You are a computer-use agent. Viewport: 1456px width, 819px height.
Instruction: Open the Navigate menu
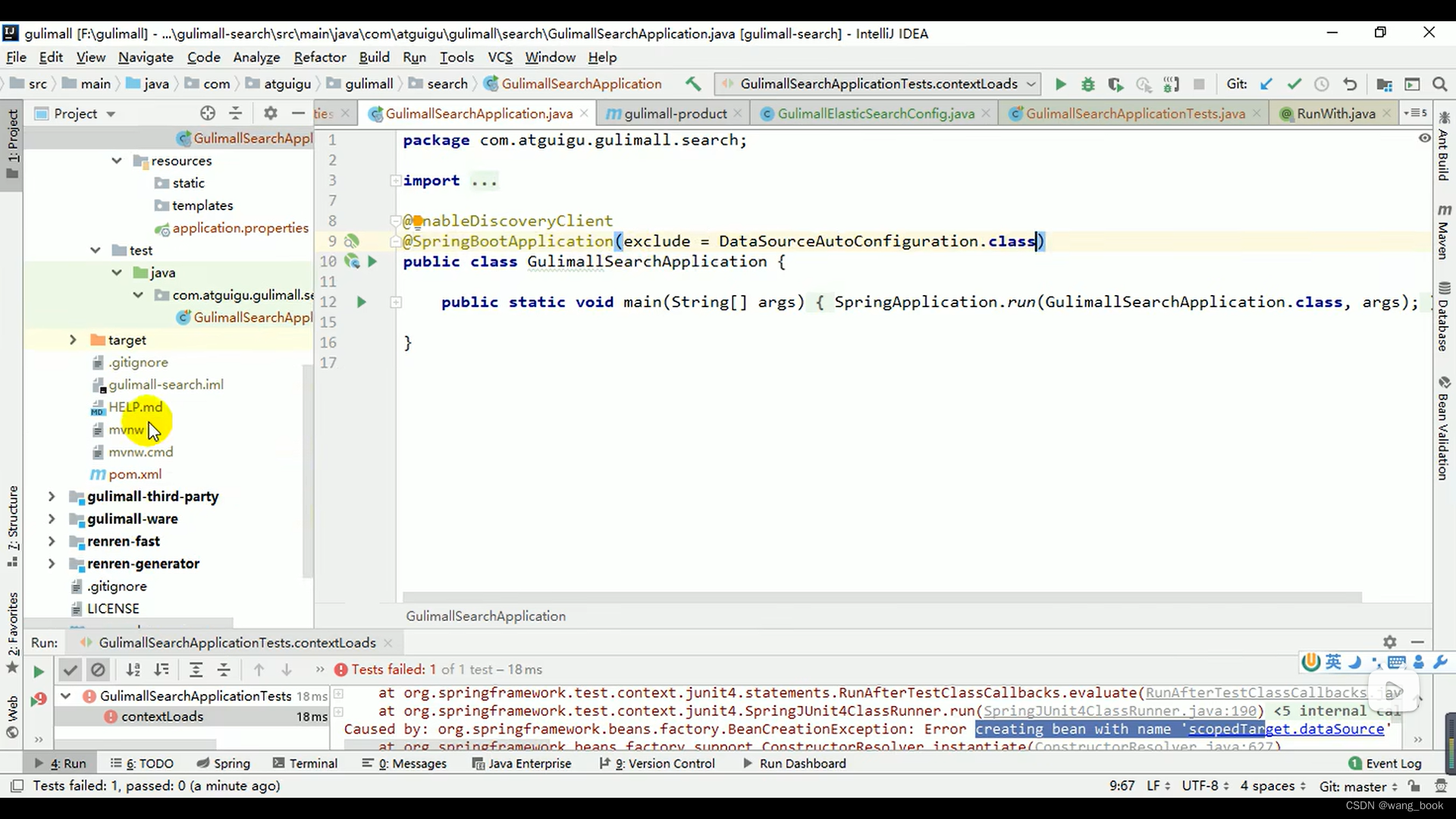pyautogui.click(x=146, y=58)
